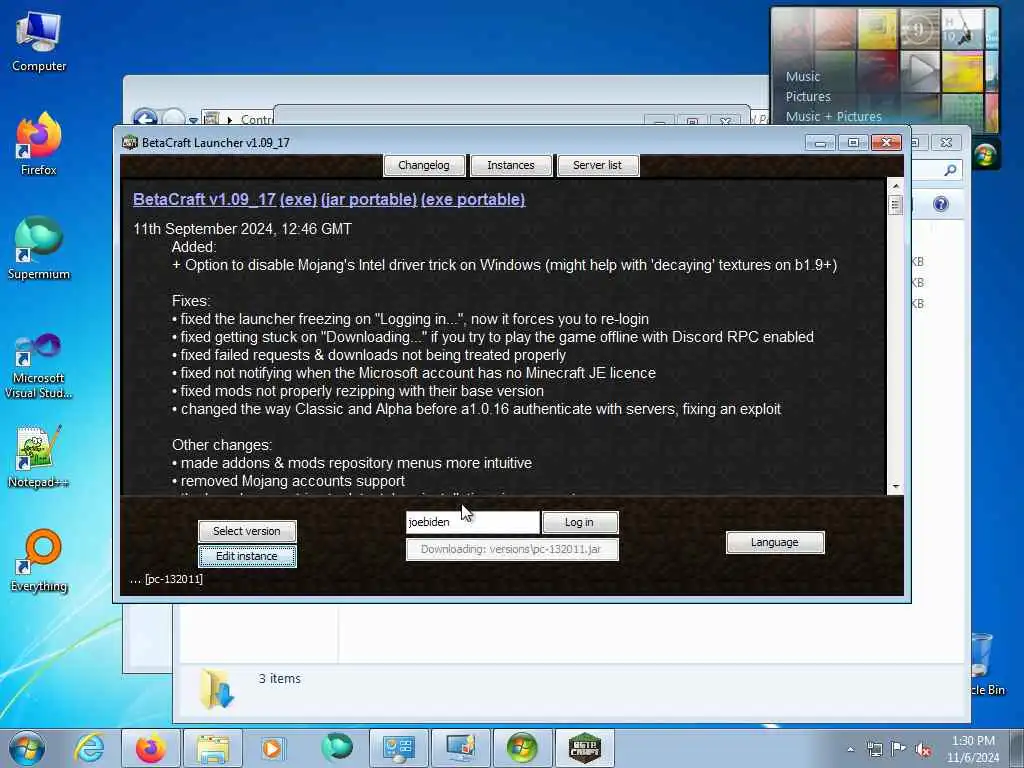1024x768 pixels.
Task: Open Windows Explorer from the taskbar
Action: (x=212, y=748)
